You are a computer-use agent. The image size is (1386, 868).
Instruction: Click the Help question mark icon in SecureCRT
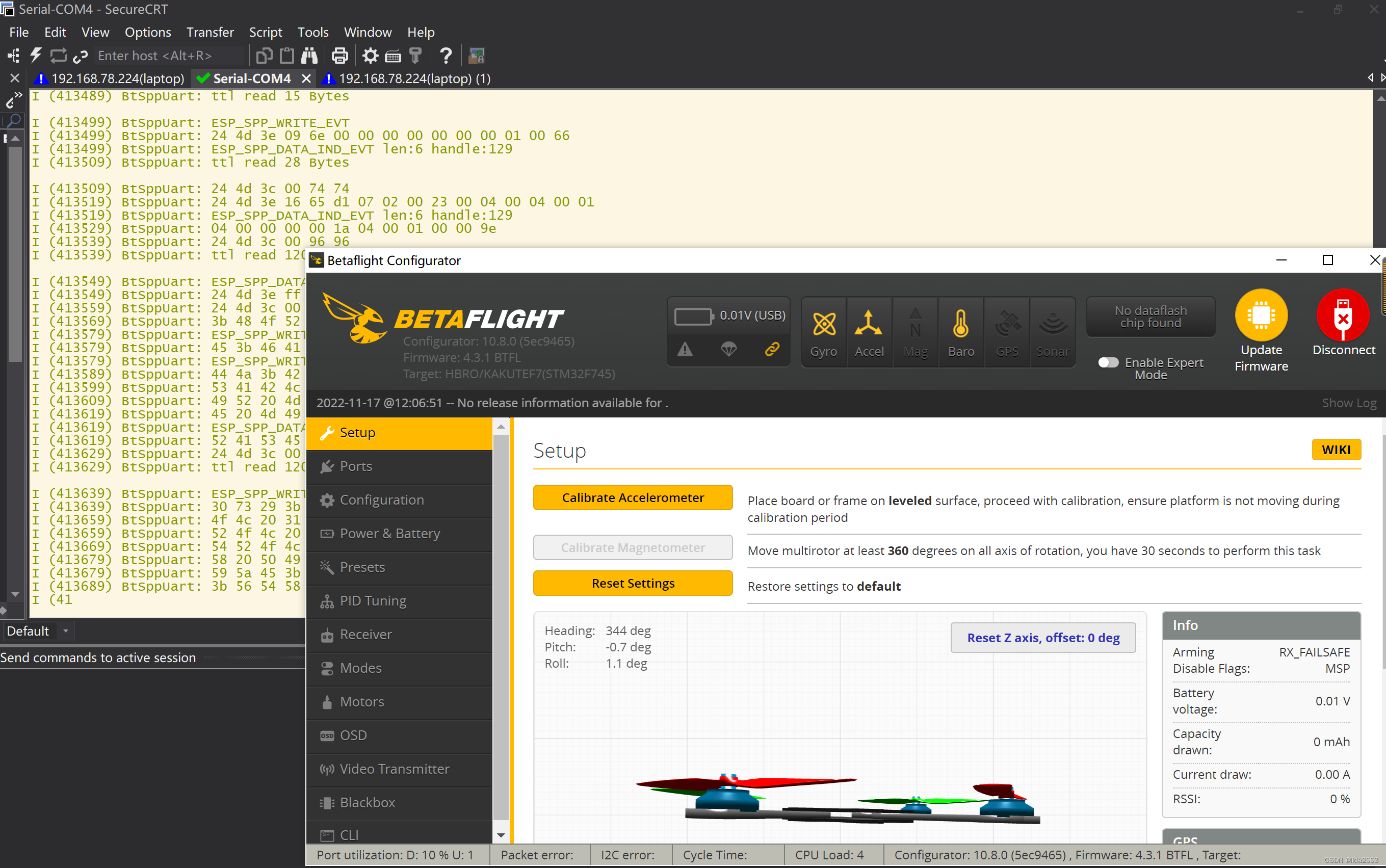[x=446, y=56]
